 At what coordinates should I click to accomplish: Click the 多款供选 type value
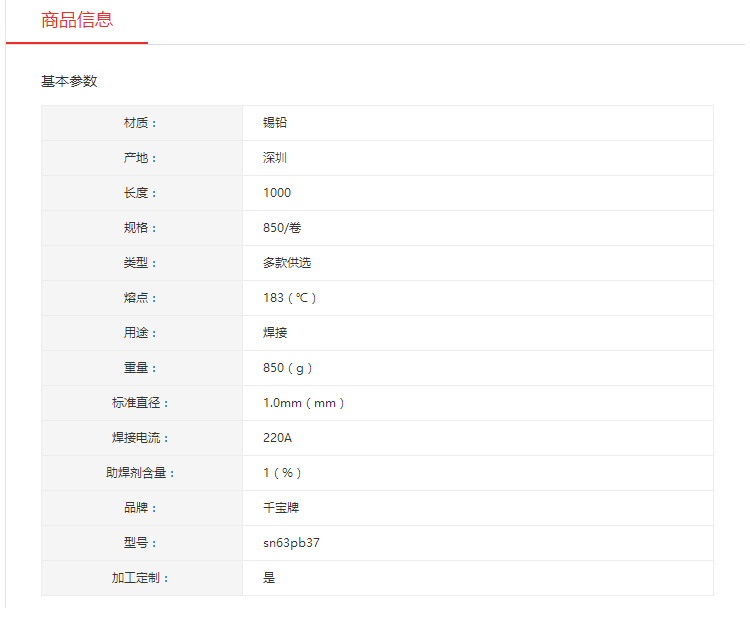287,263
